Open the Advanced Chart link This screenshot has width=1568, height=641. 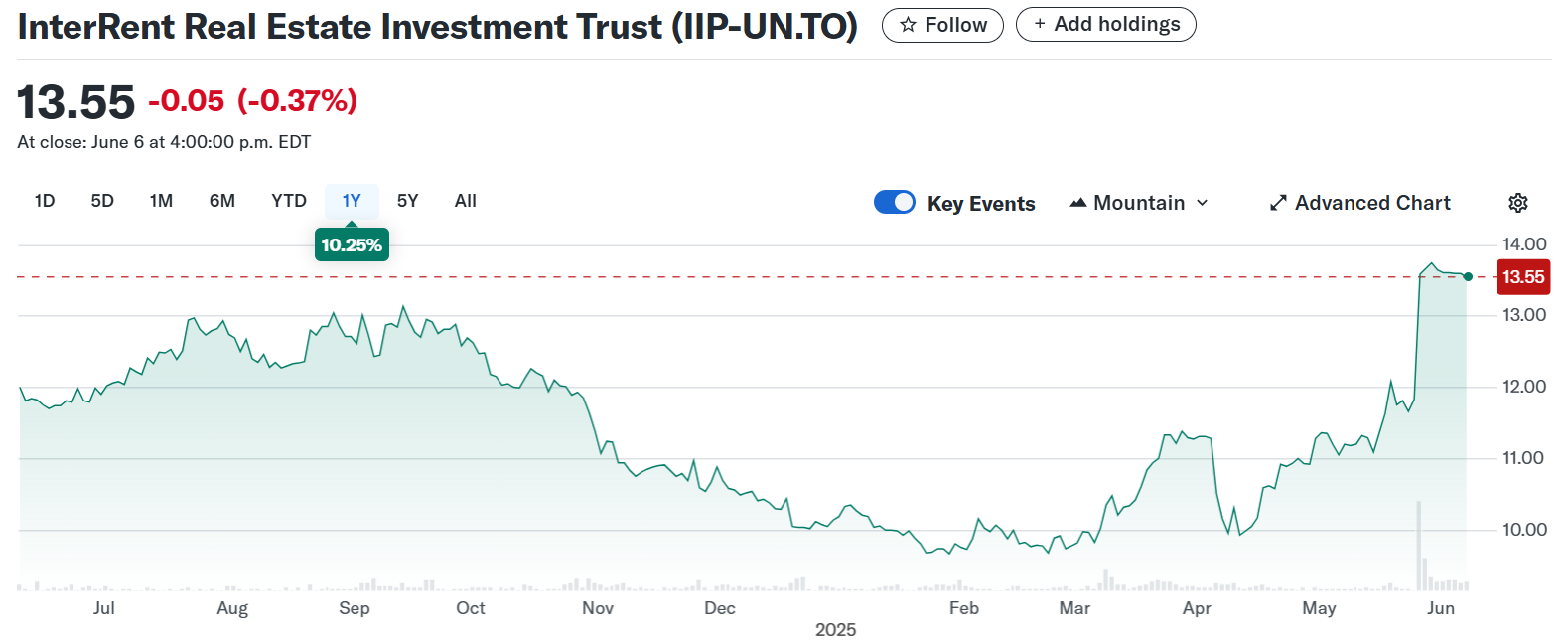pos(1372,203)
